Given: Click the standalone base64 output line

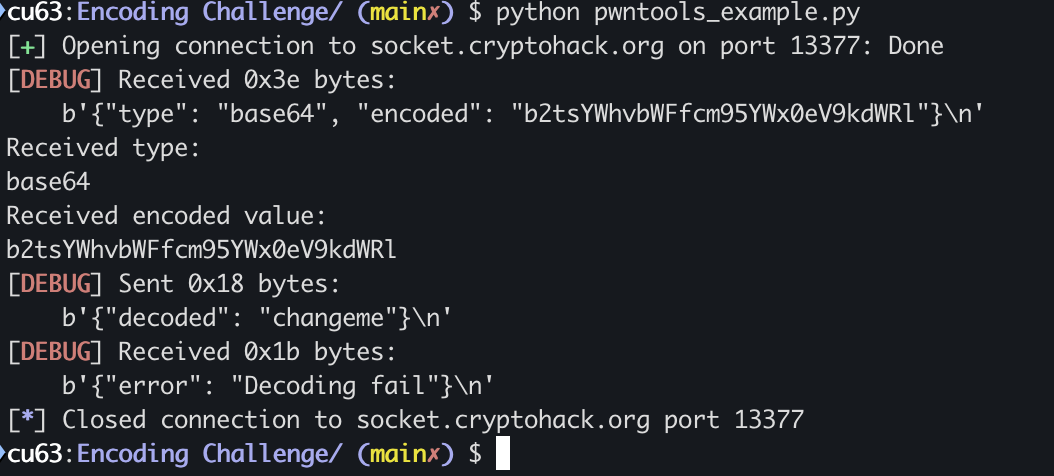Looking at the screenshot, I should [x=48, y=182].
